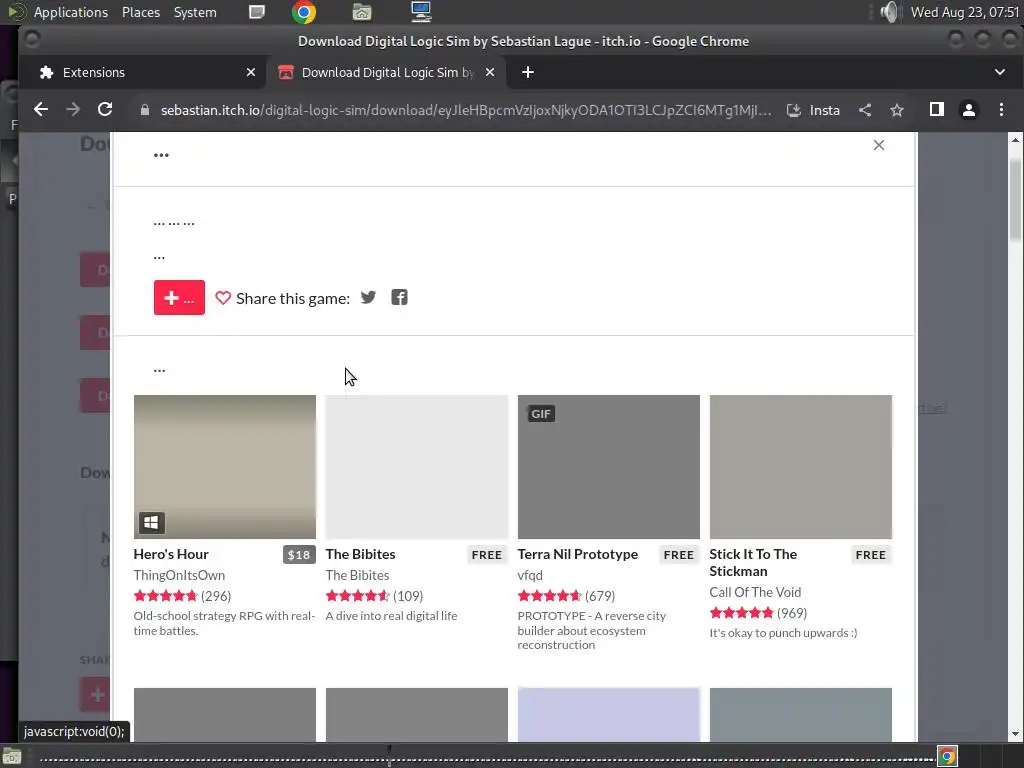Screen dimensions: 1024x768
Task: Click the $18 price tag
Action: coord(299,554)
